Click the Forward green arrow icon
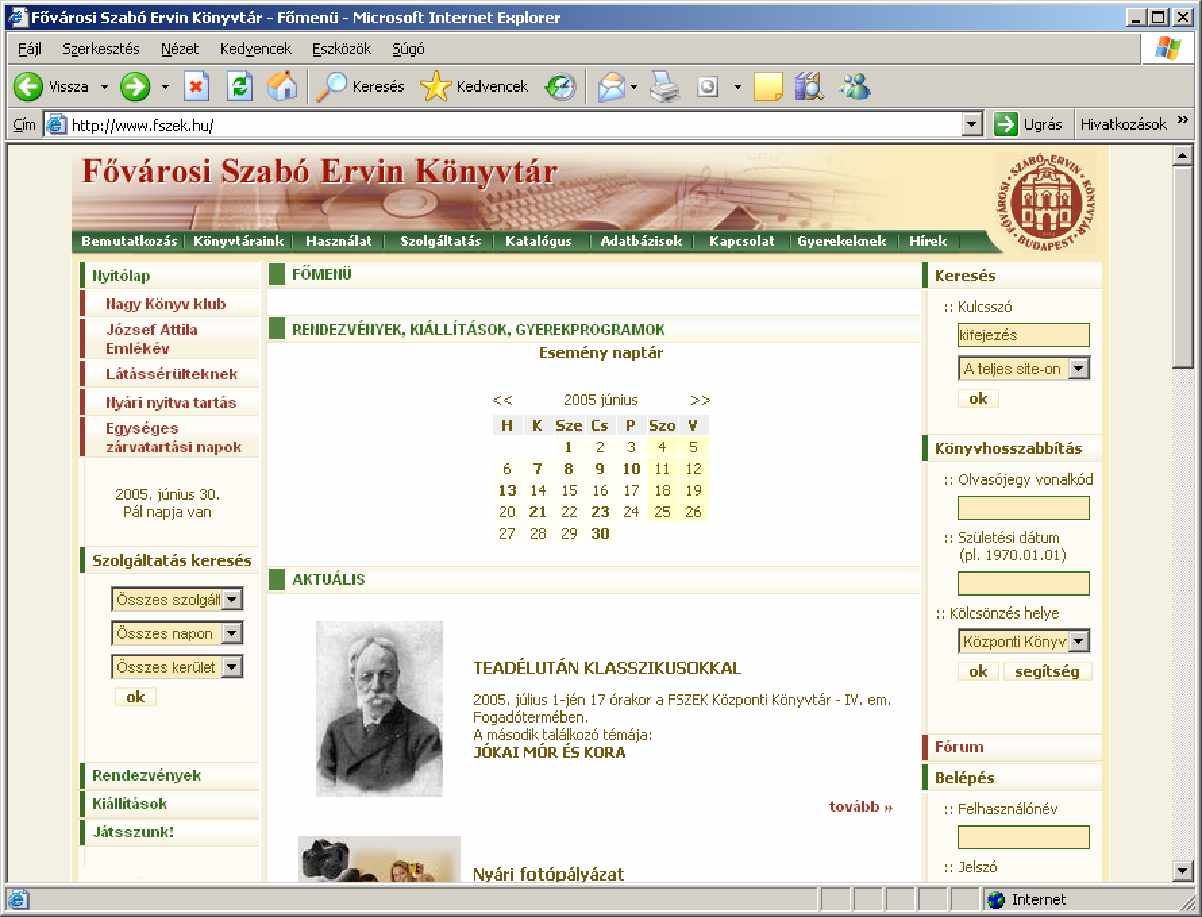The width and height of the screenshot is (1202, 917). click(x=134, y=87)
